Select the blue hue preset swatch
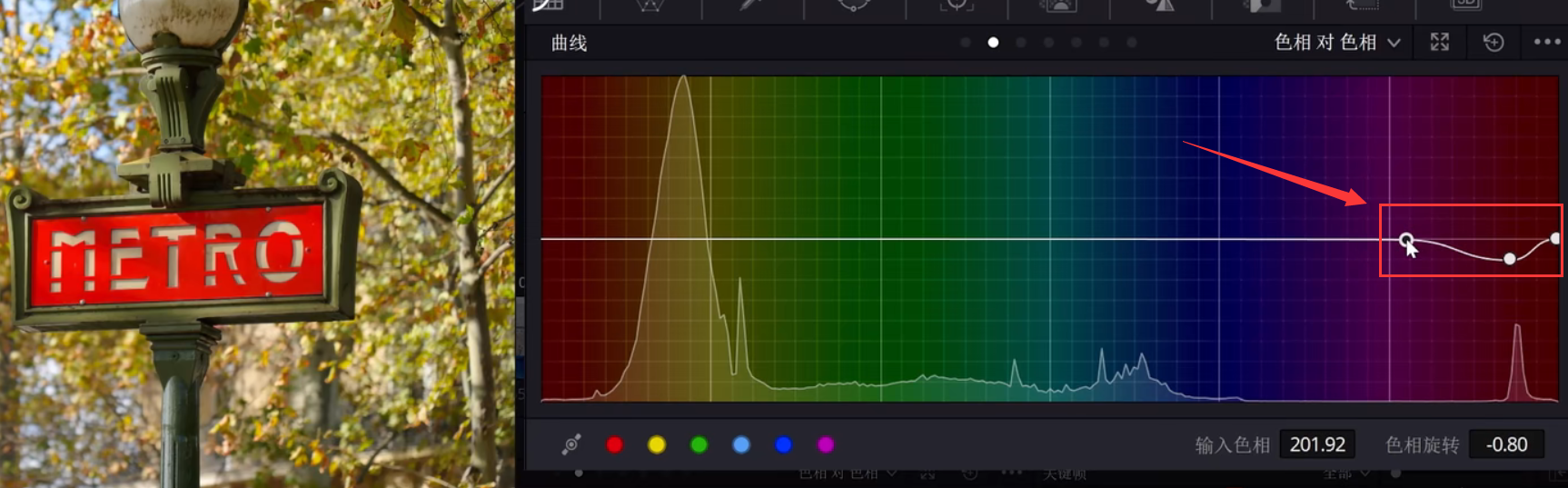Image resolution: width=1568 pixels, height=488 pixels. (x=783, y=444)
